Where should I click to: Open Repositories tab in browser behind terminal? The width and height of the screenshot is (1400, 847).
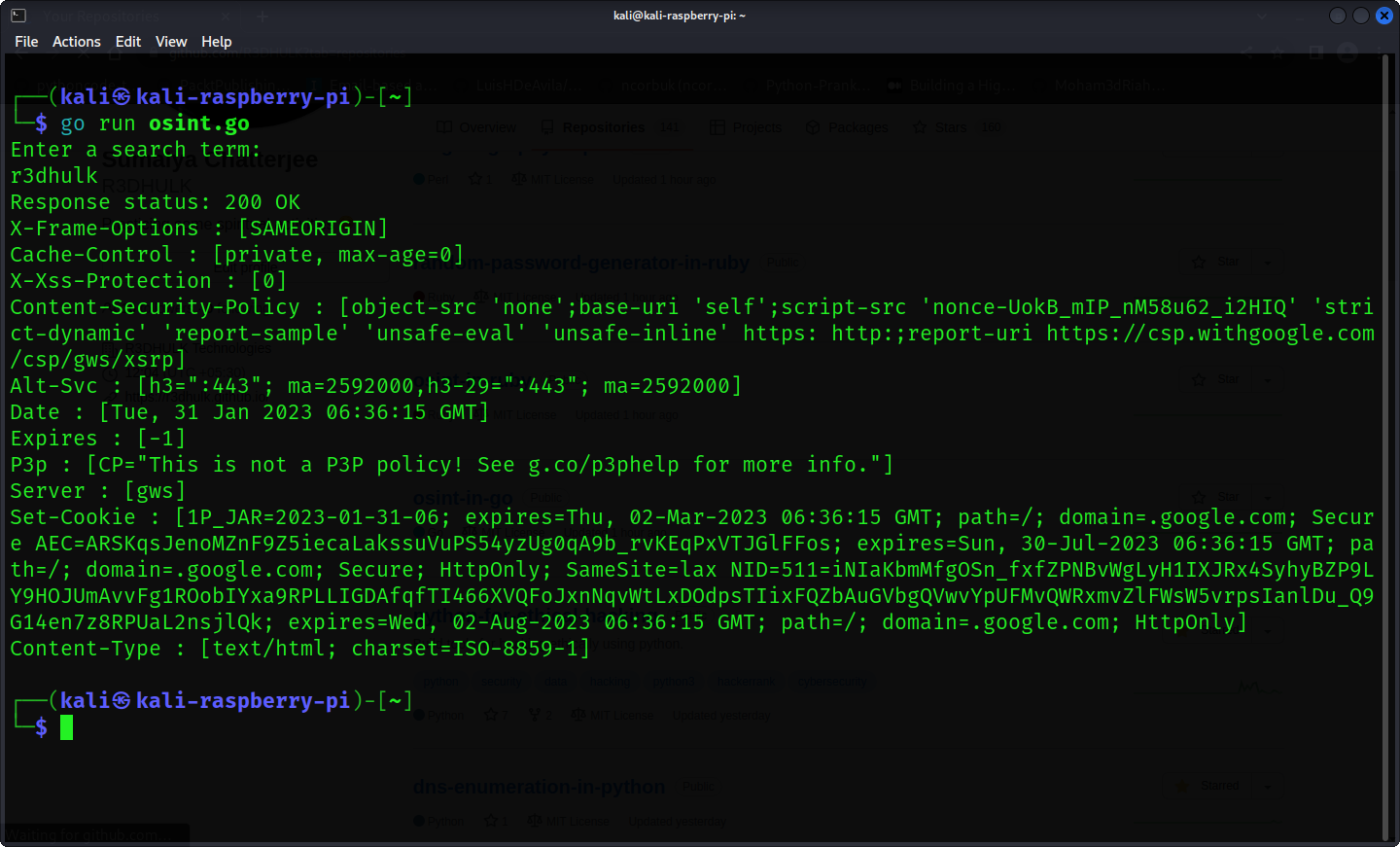click(x=603, y=127)
